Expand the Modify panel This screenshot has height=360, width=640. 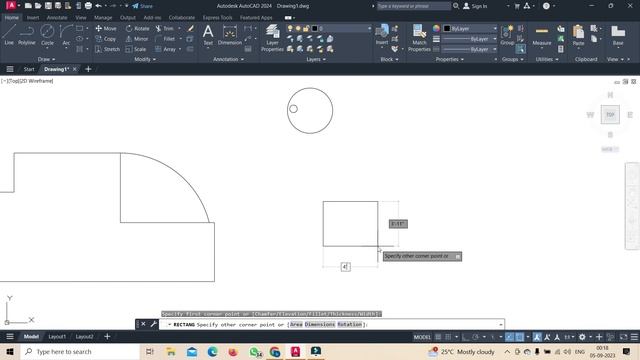tap(145, 59)
